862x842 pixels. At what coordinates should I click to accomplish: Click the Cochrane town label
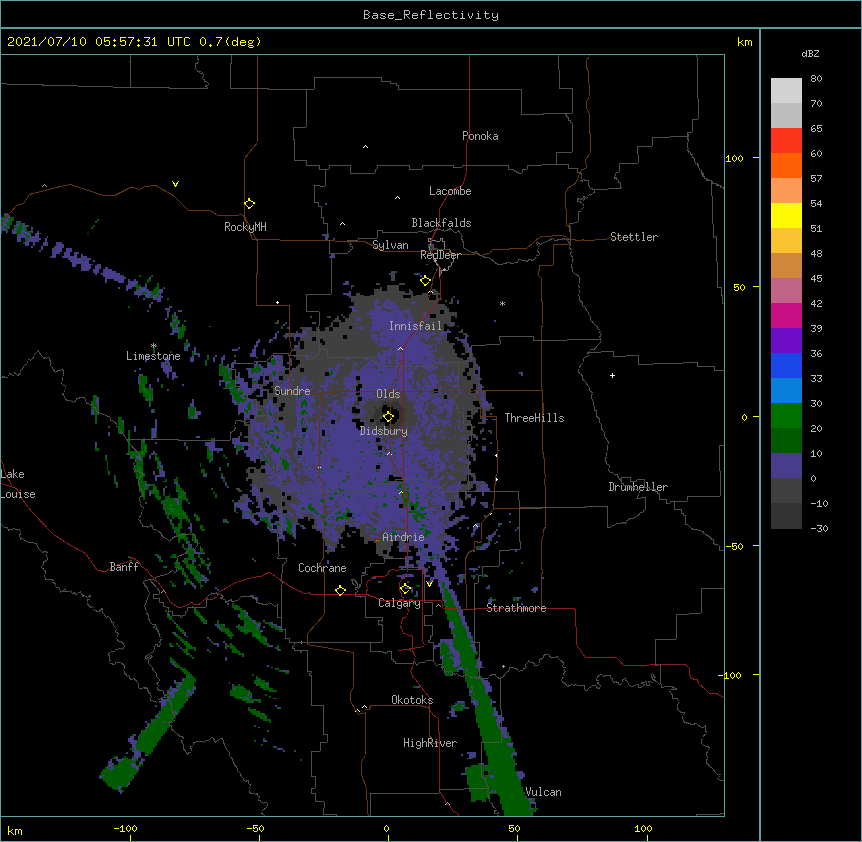[x=322, y=568]
